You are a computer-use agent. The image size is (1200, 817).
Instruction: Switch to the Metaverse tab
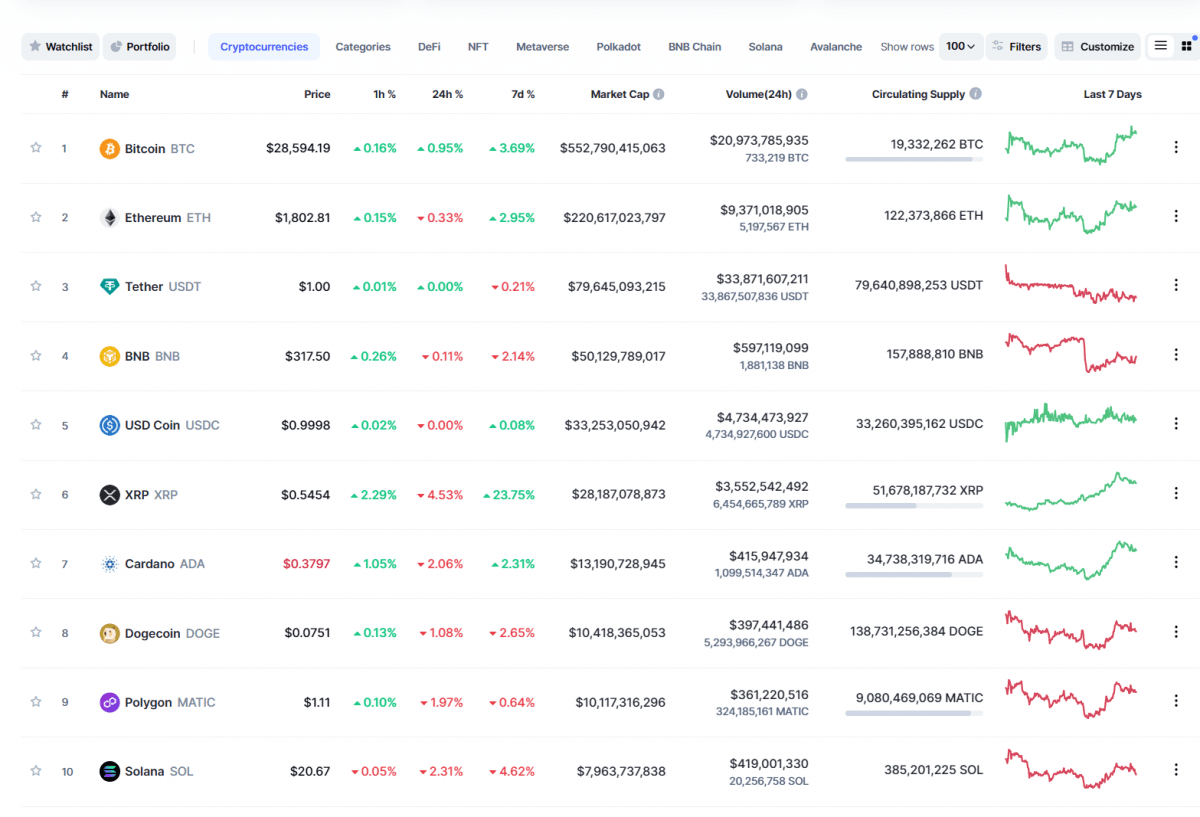[542, 47]
